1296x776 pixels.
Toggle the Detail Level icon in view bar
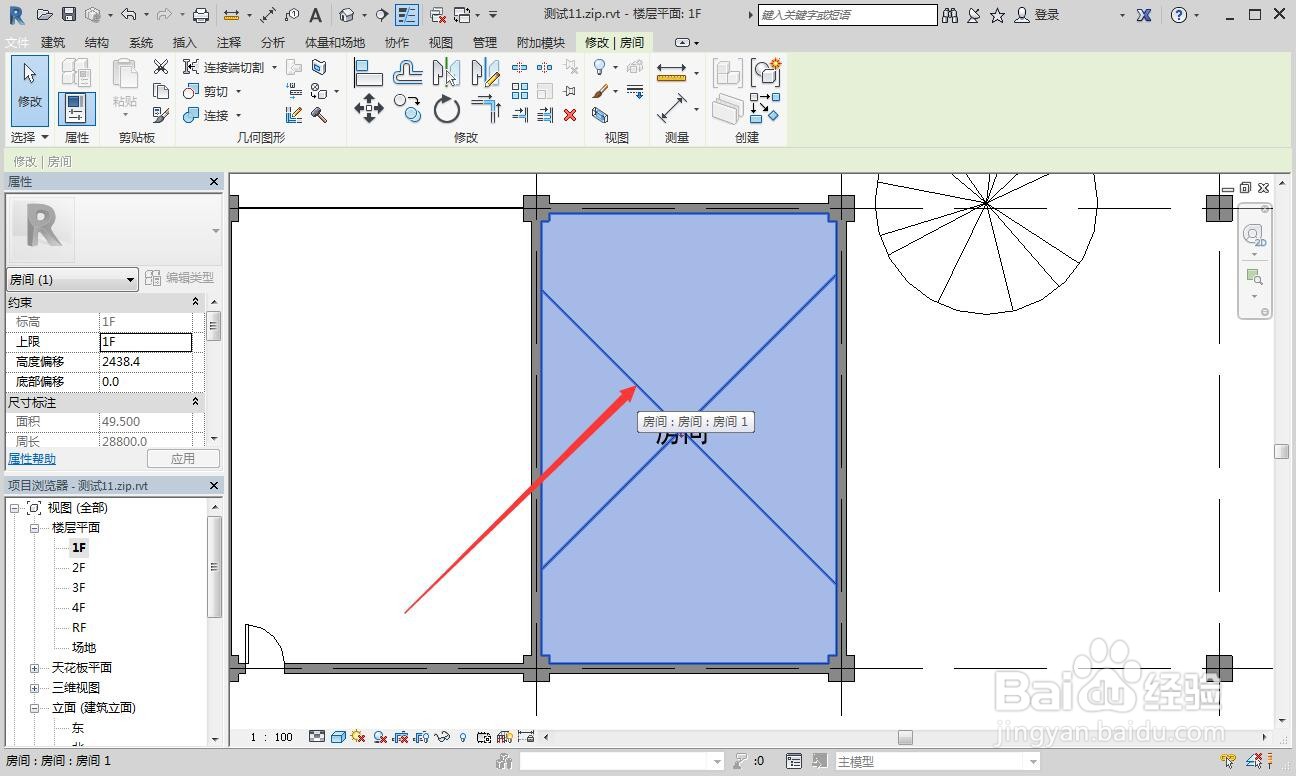point(317,737)
